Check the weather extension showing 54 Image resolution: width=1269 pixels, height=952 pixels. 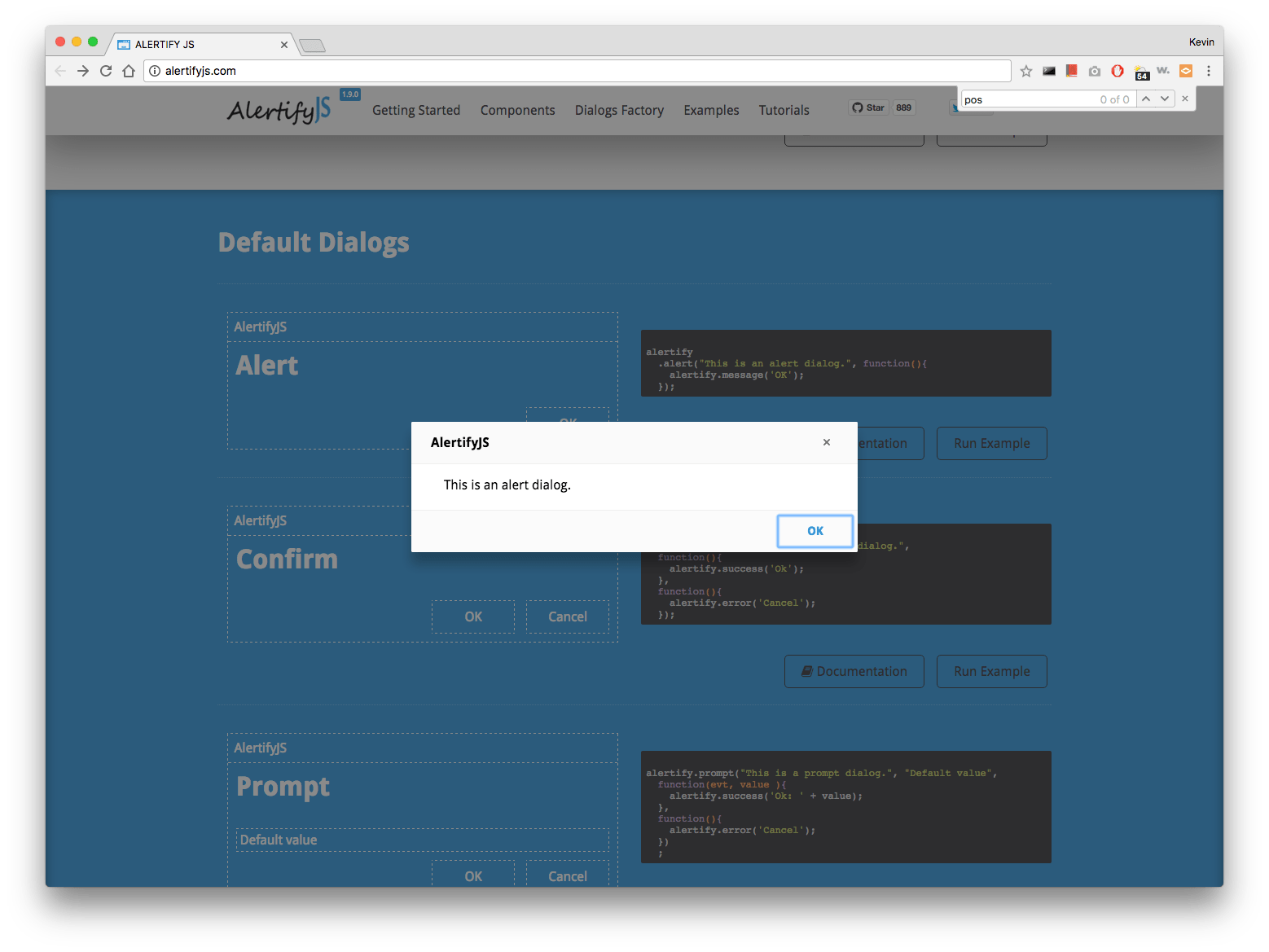coord(1140,71)
